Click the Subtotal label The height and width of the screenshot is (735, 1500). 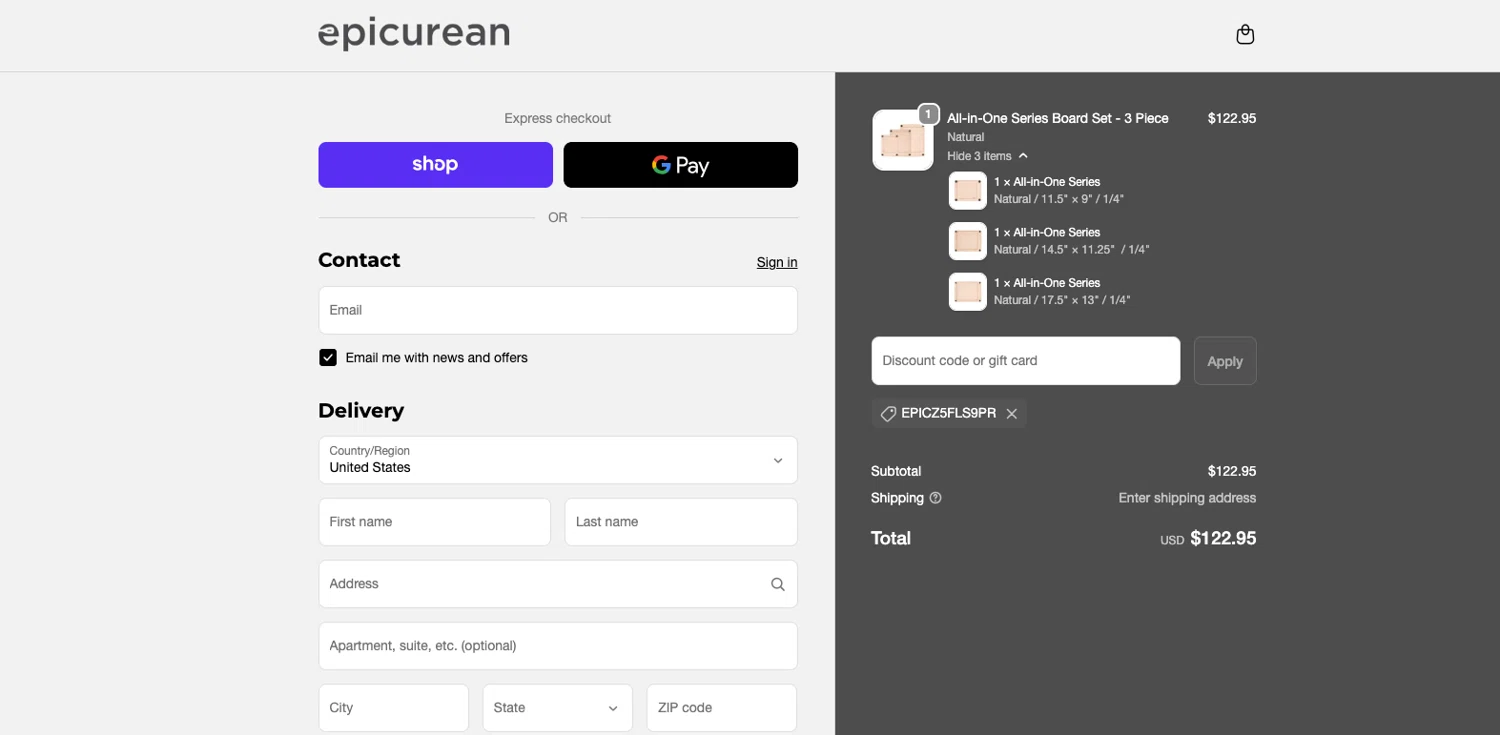896,471
